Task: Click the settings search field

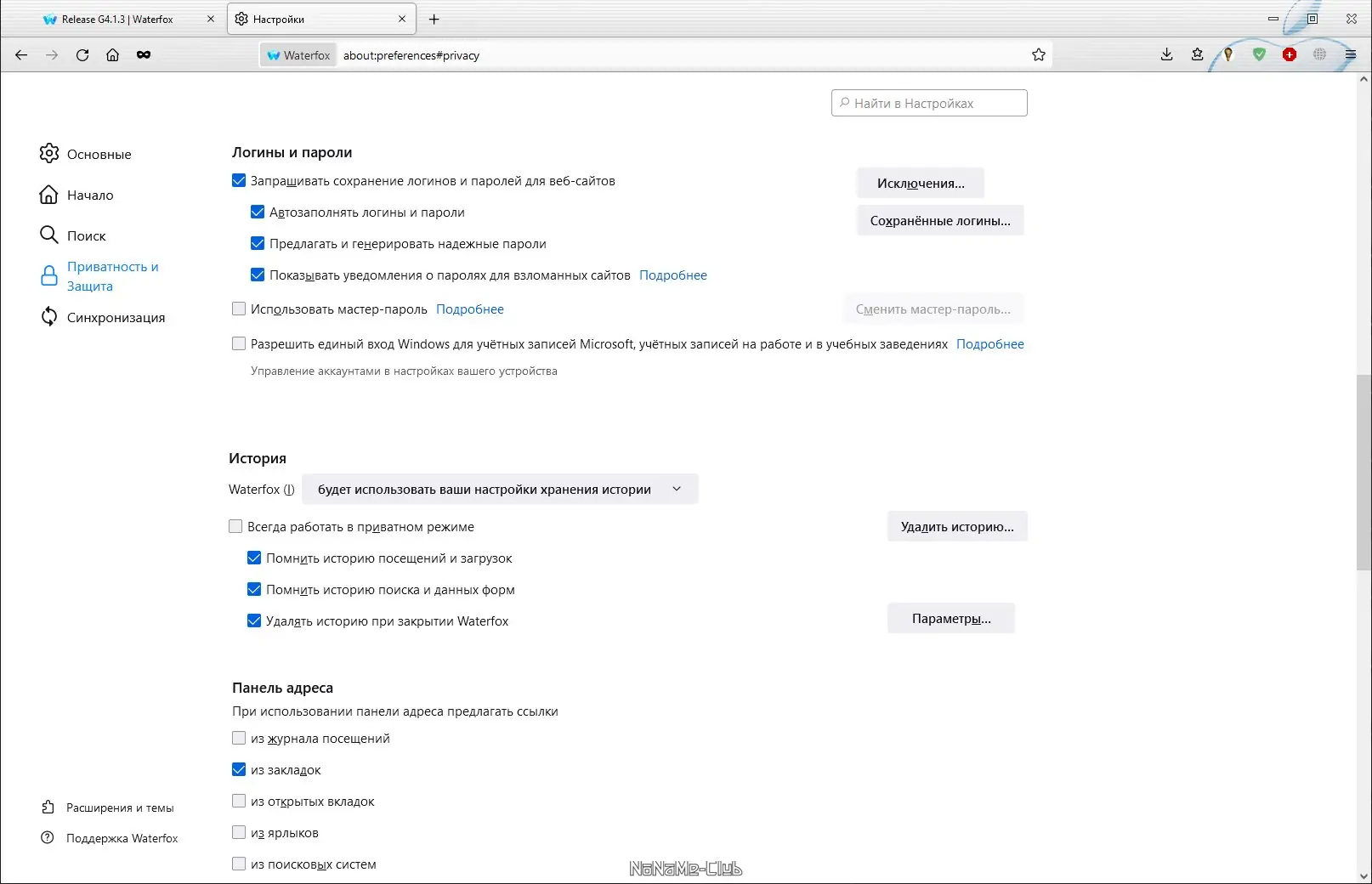Action: tap(929, 104)
